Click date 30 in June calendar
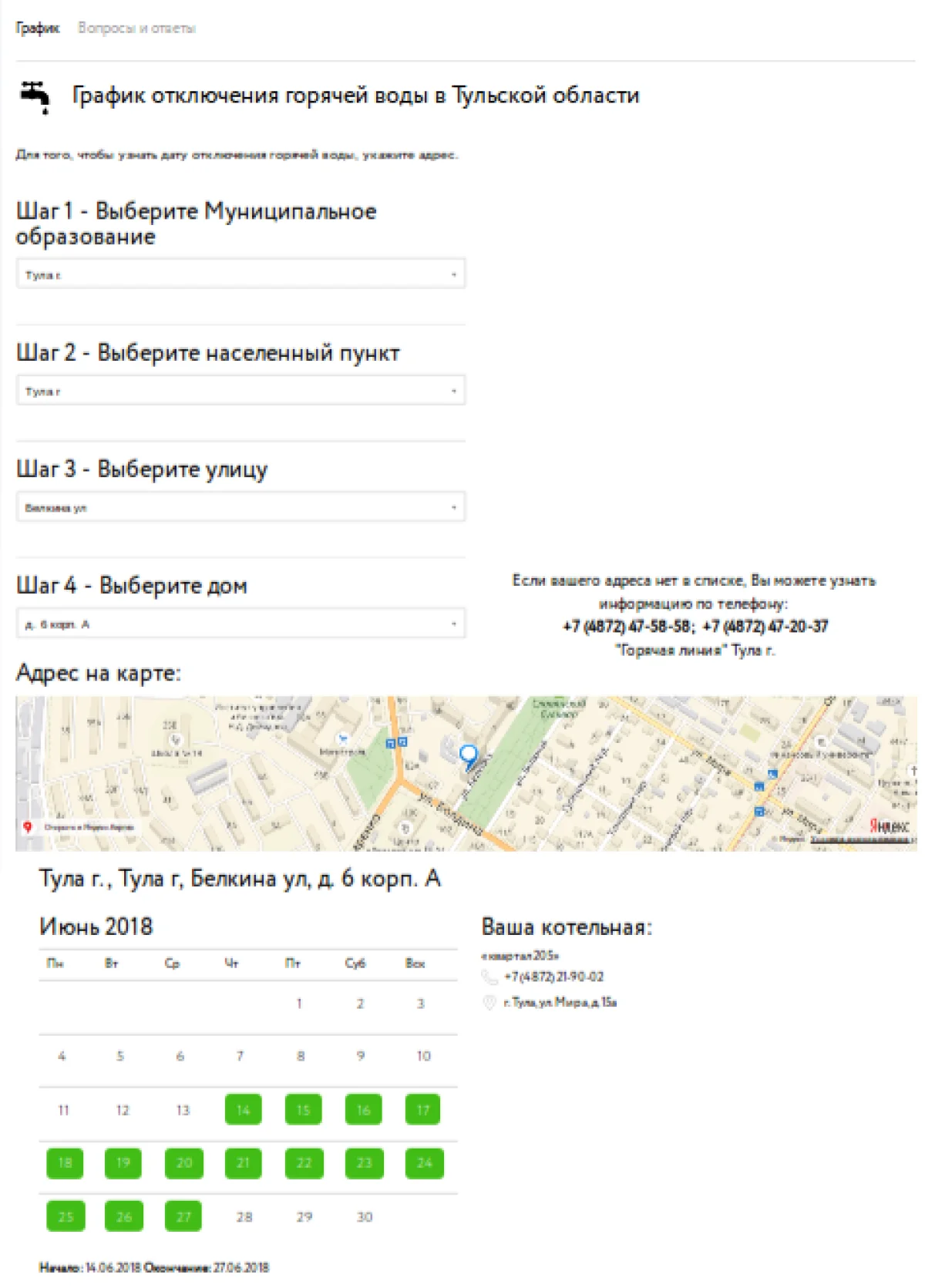The width and height of the screenshot is (925, 1288). [365, 1216]
